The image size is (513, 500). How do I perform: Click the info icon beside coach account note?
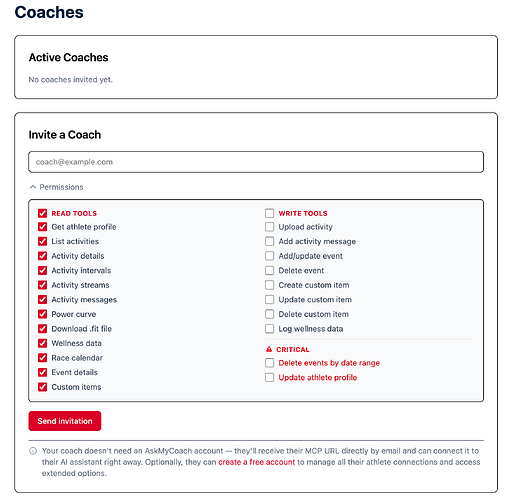[33, 451]
